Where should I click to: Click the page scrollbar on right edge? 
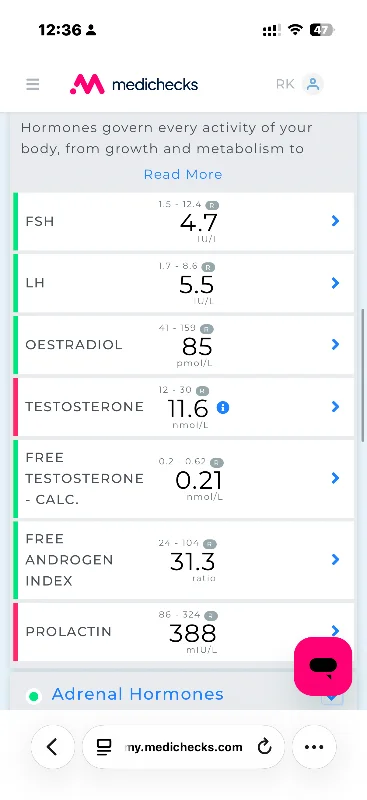click(363, 375)
